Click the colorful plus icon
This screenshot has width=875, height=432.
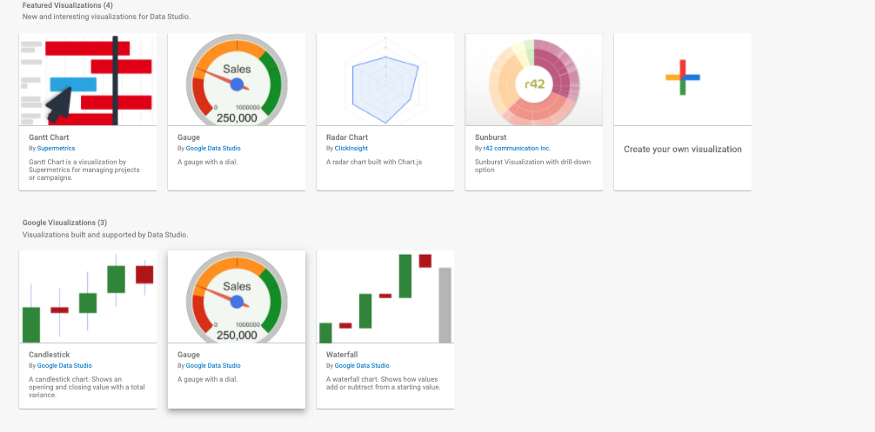tap(683, 78)
